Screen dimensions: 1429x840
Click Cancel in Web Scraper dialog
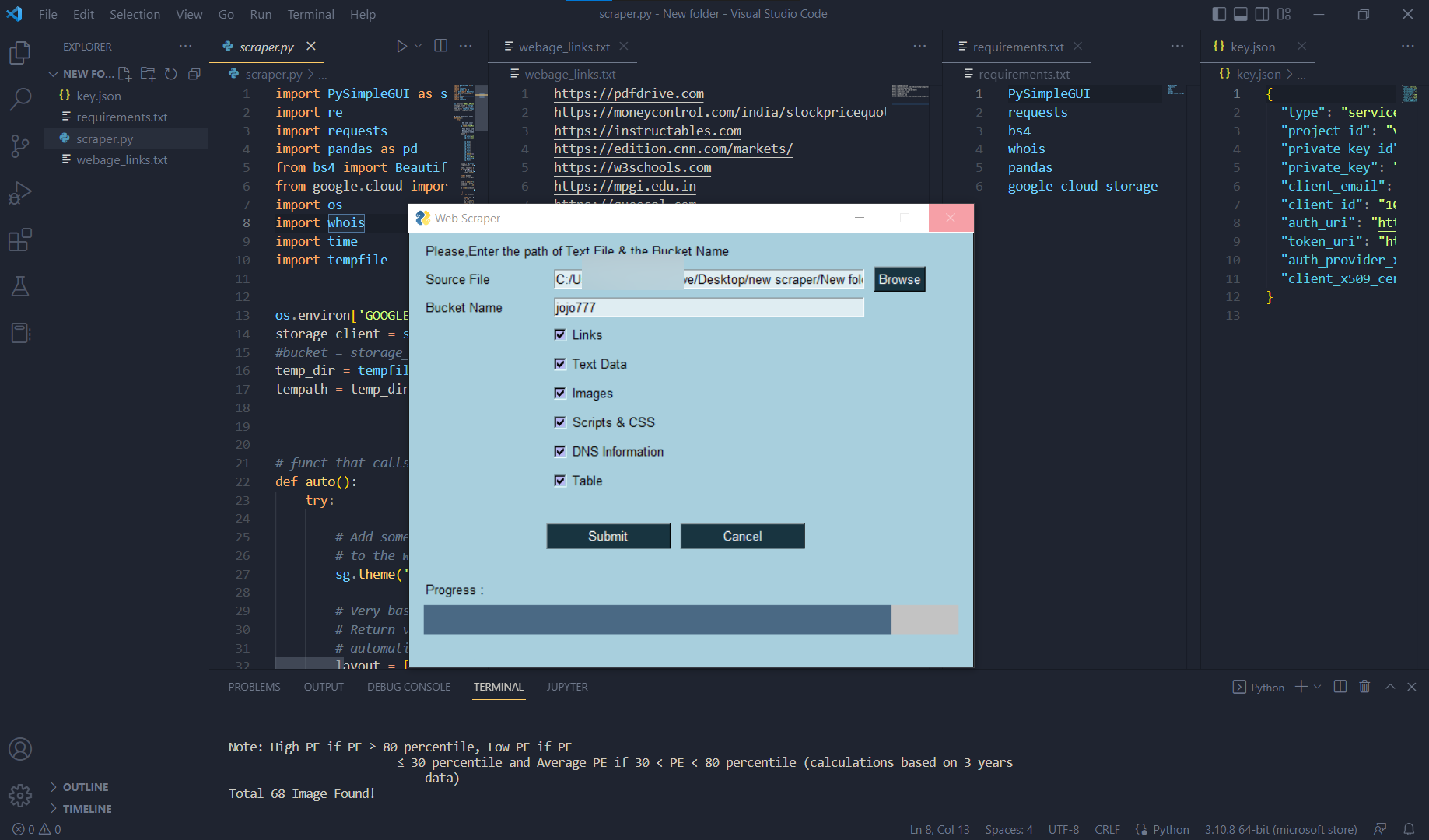[x=742, y=536]
